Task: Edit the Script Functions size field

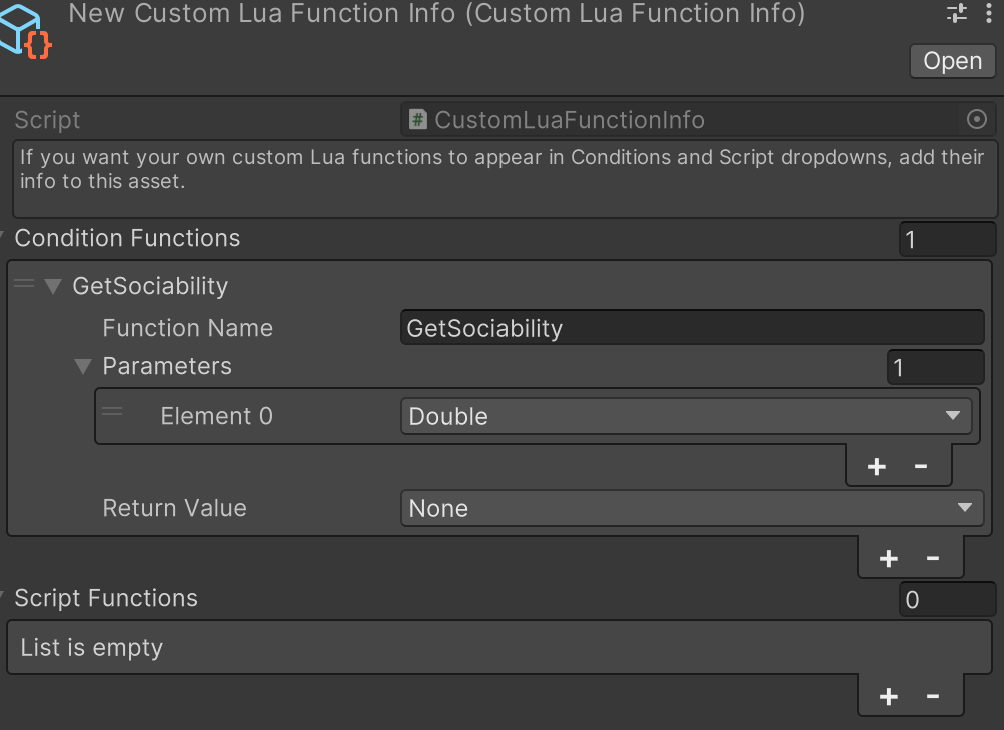Action: coord(947,599)
